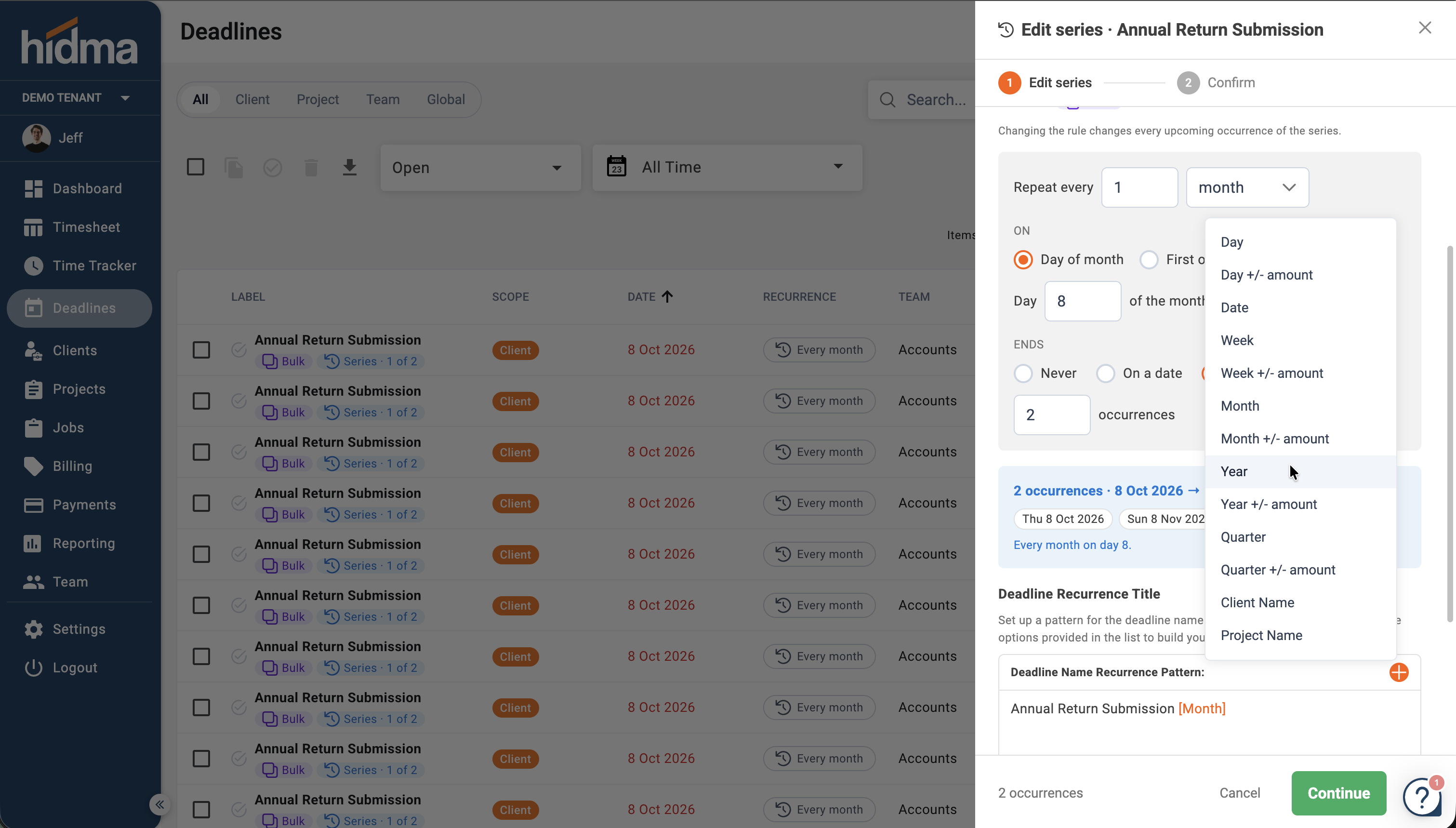Viewport: 1456px width, 828px height.
Task: Click the Thu 8 Oct 2026 chip
Action: [1063, 519]
